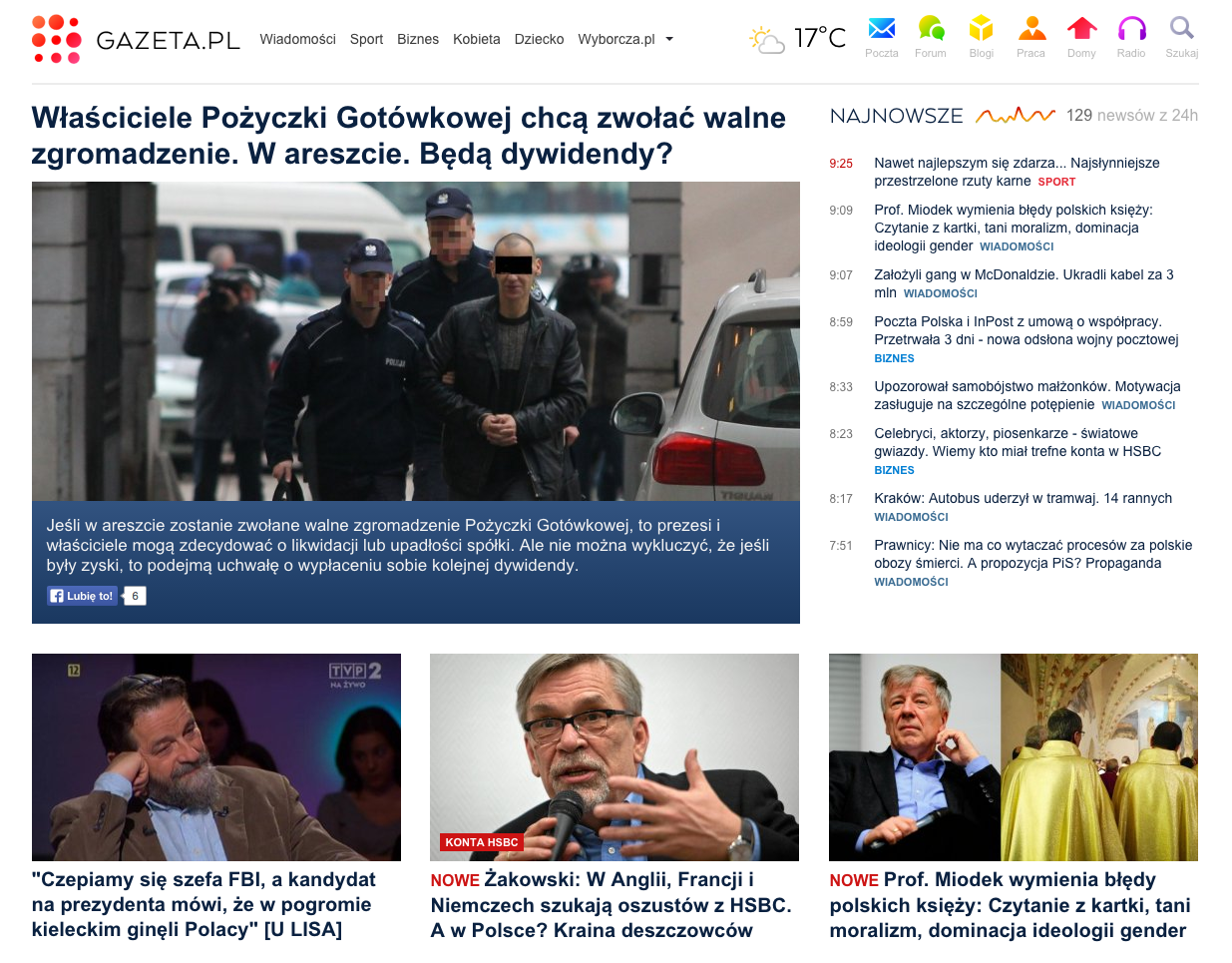Open the Radio headphones icon

point(1131,28)
